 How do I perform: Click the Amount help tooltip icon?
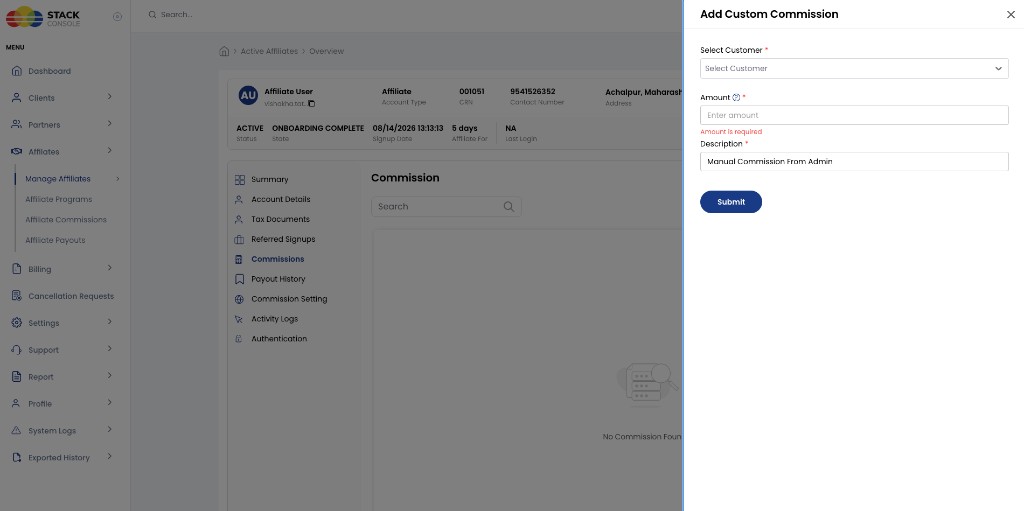coord(736,97)
